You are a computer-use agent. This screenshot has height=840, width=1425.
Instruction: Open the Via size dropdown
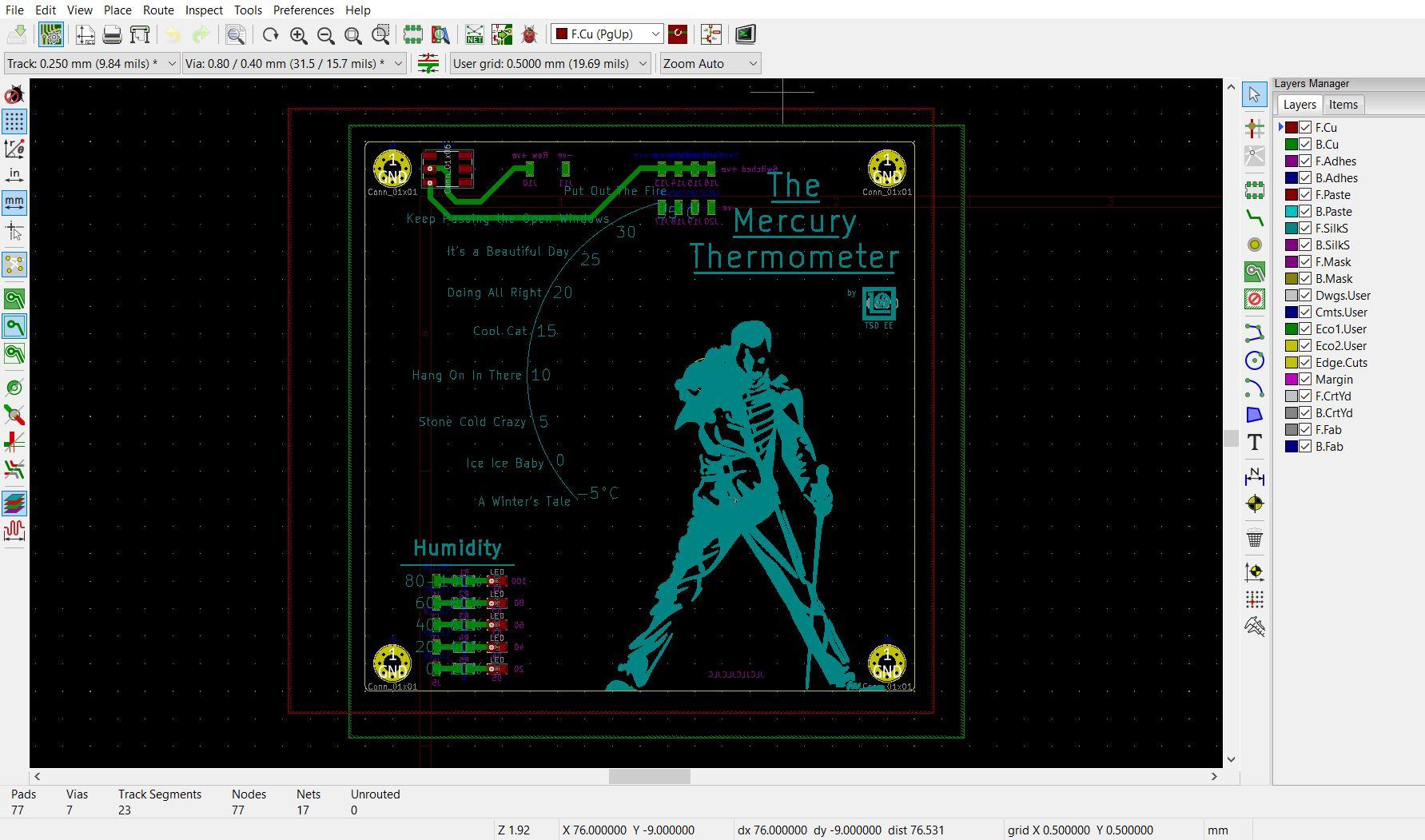pos(294,63)
